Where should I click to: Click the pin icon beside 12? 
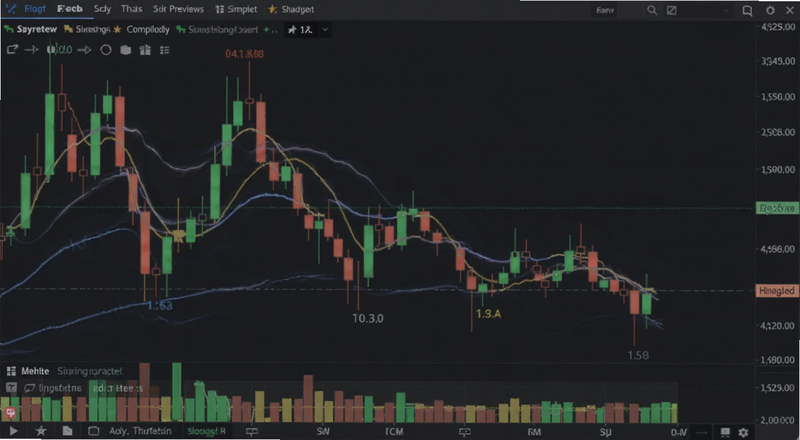(x=292, y=30)
